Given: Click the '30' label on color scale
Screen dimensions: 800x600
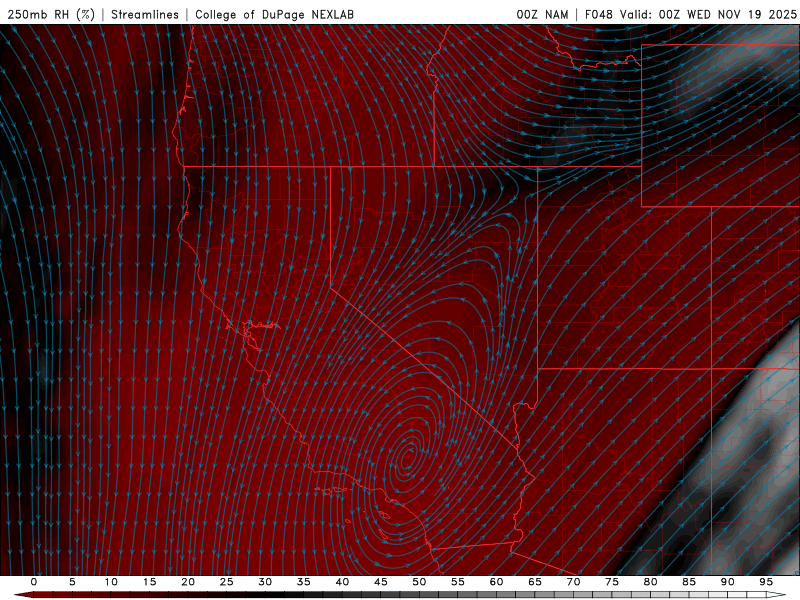Looking at the screenshot, I should tap(265, 582).
